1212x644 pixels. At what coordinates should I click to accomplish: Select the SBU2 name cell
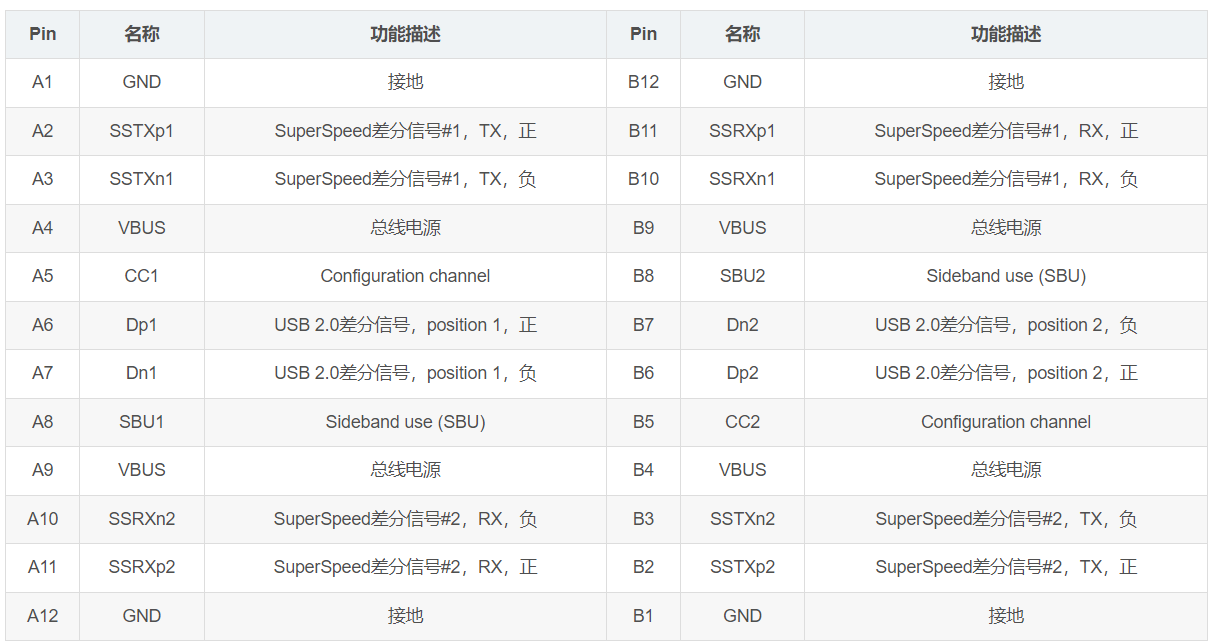(742, 277)
